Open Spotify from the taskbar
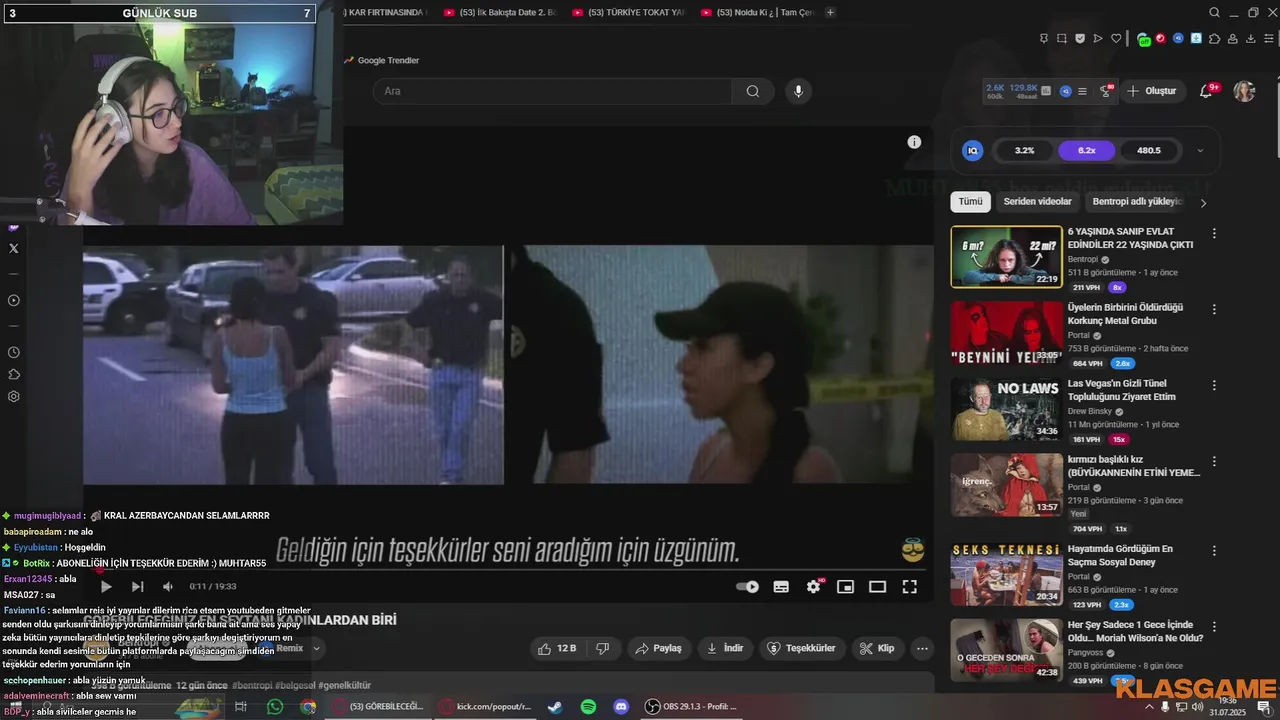The image size is (1280, 720). 588,706
